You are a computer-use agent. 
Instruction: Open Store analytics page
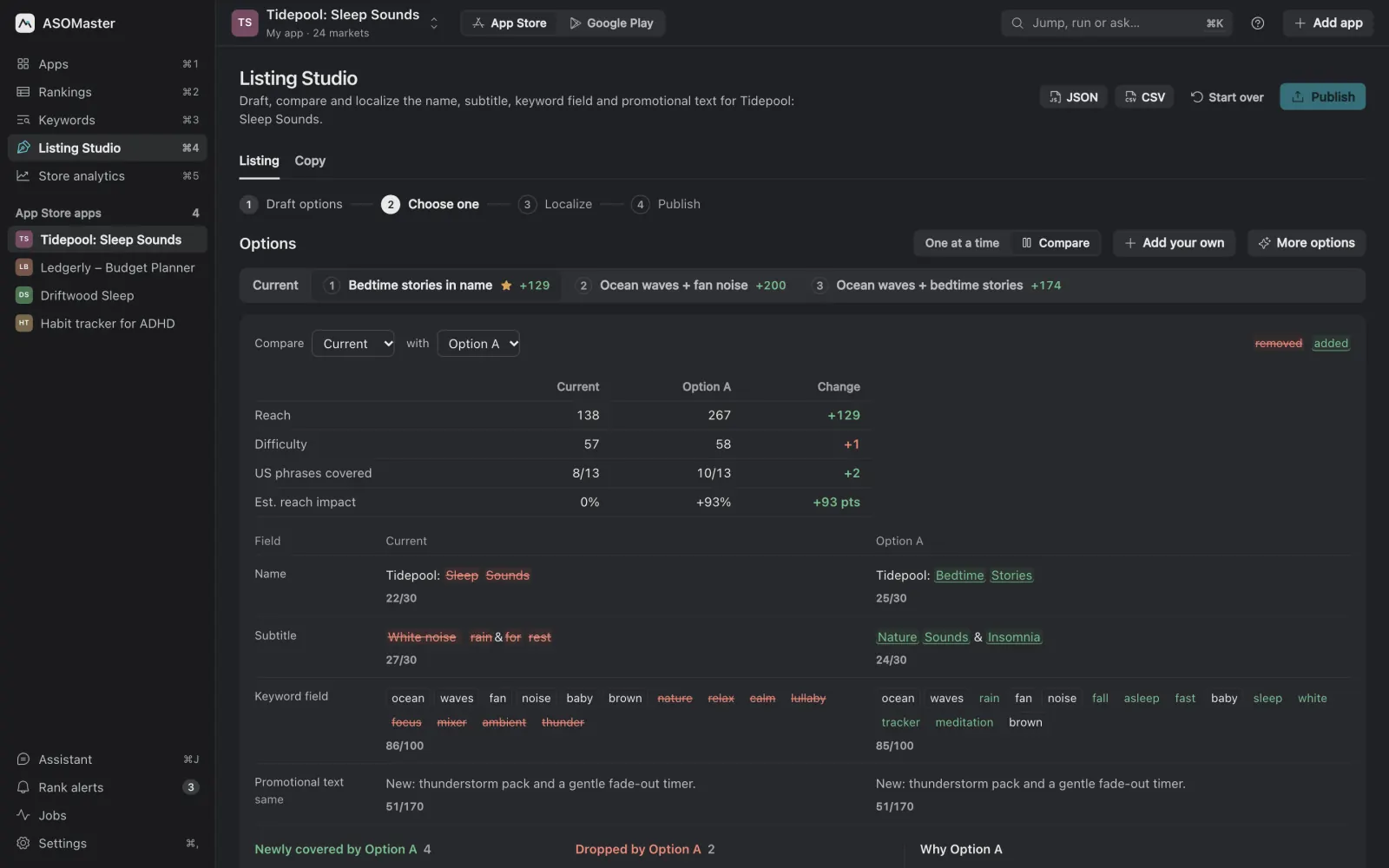(108, 175)
